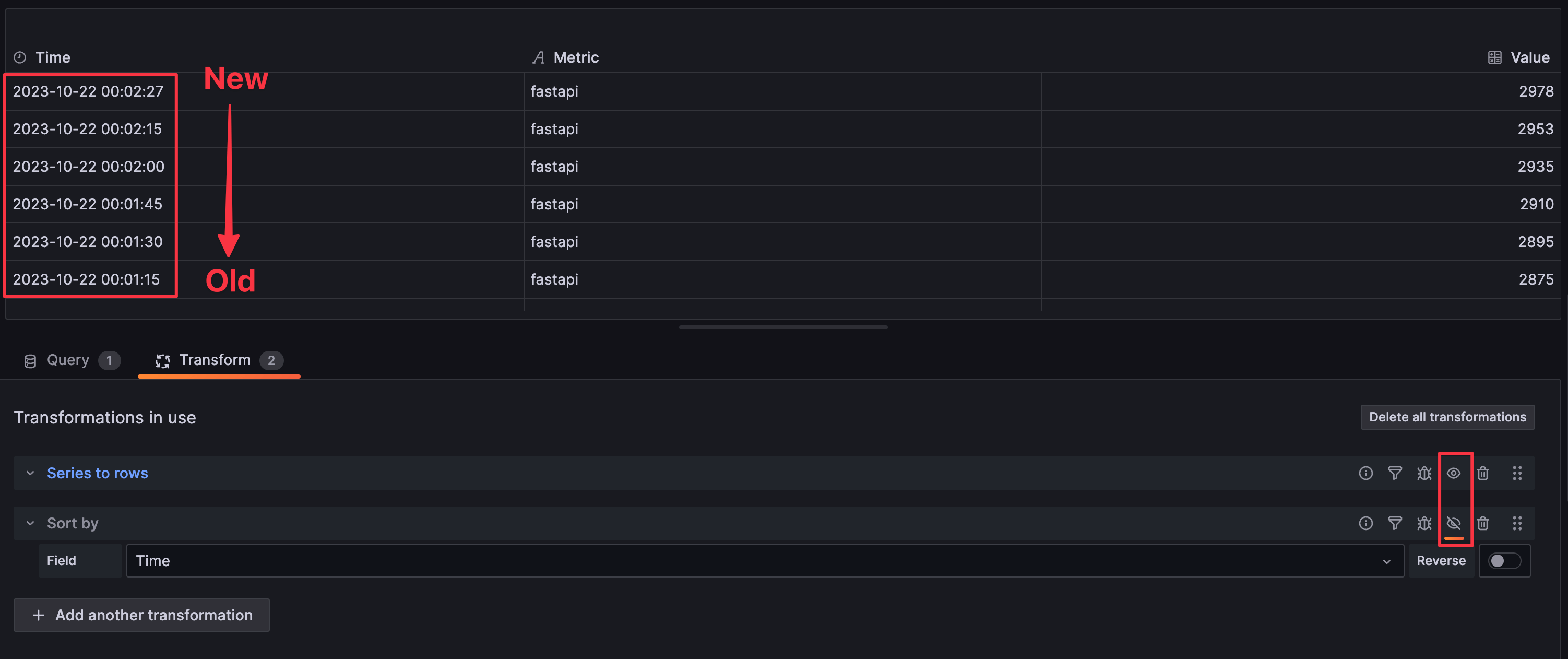Image resolution: width=1568 pixels, height=659 pixels.
Task: Click filter icon on Series to rows
Action: [x=1395, y=473]
